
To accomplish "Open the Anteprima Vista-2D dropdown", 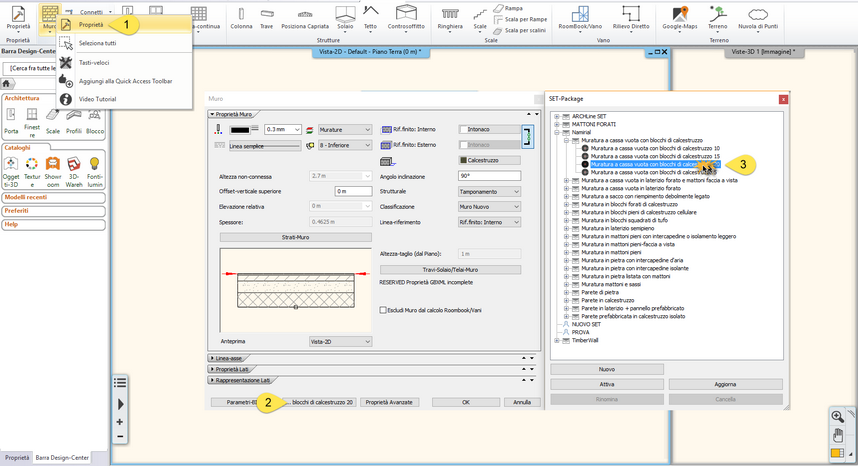I will click(x=340, y=341).
